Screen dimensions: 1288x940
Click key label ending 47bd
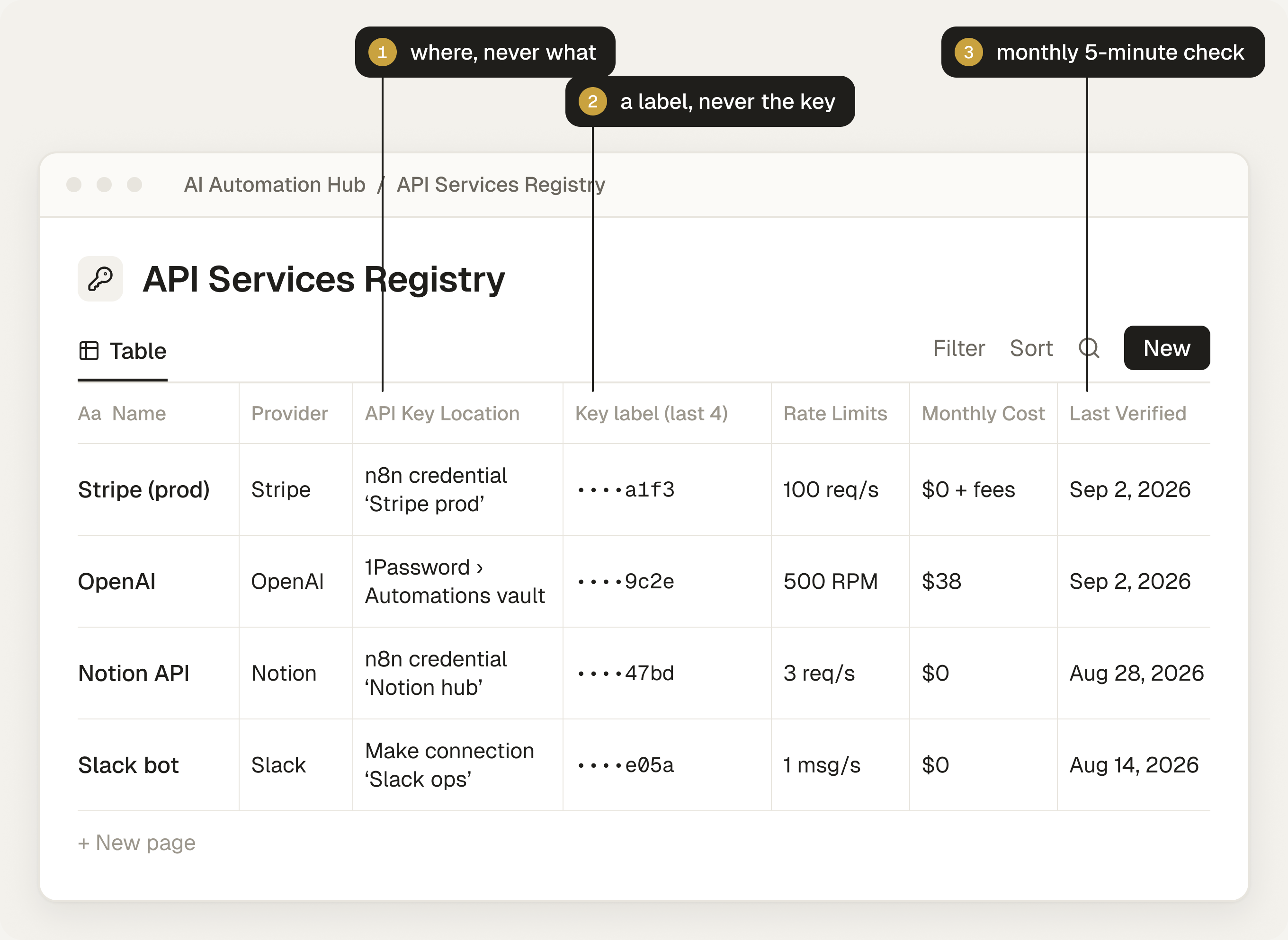[626, 673]
